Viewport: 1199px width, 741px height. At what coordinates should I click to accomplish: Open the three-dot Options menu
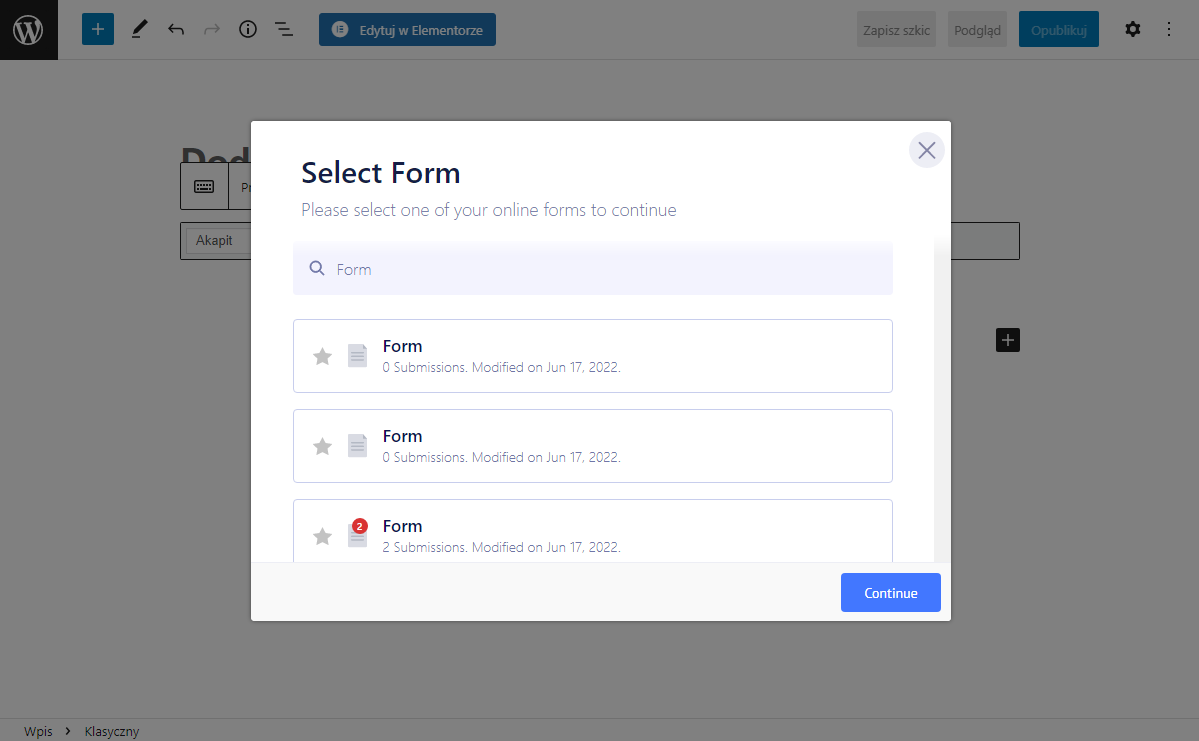1169,30
